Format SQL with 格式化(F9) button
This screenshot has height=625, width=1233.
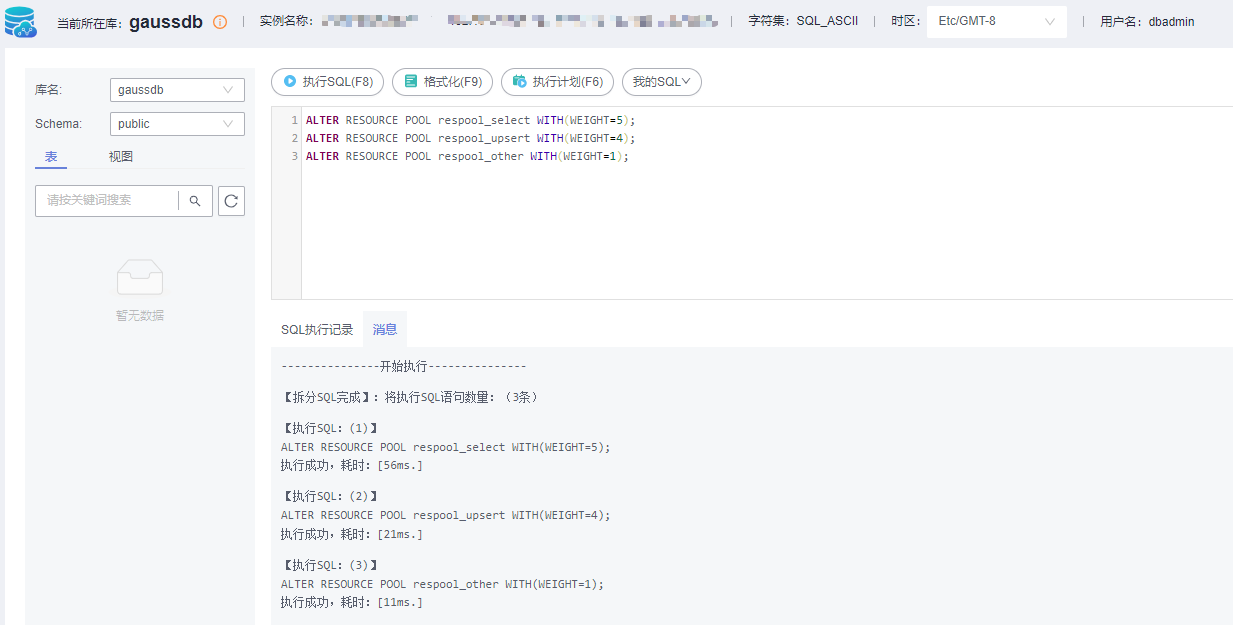click(x=442, y=82)
